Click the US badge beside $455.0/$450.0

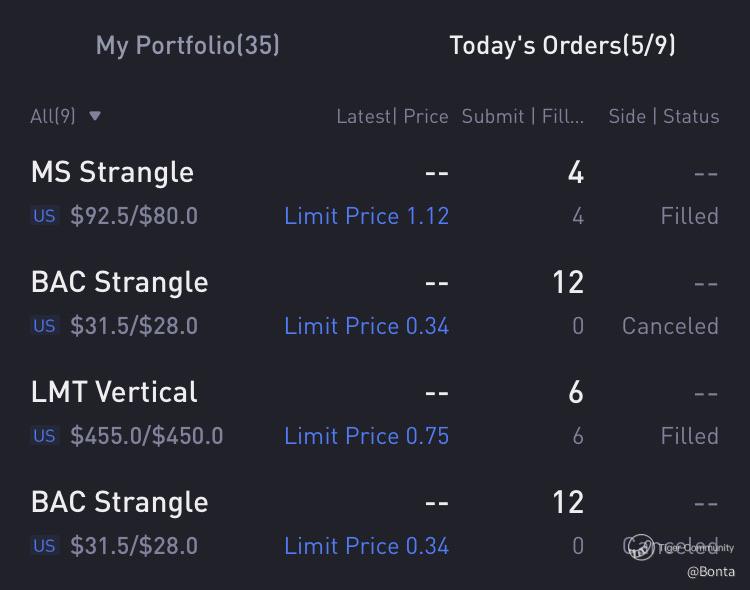click(44, 436)
